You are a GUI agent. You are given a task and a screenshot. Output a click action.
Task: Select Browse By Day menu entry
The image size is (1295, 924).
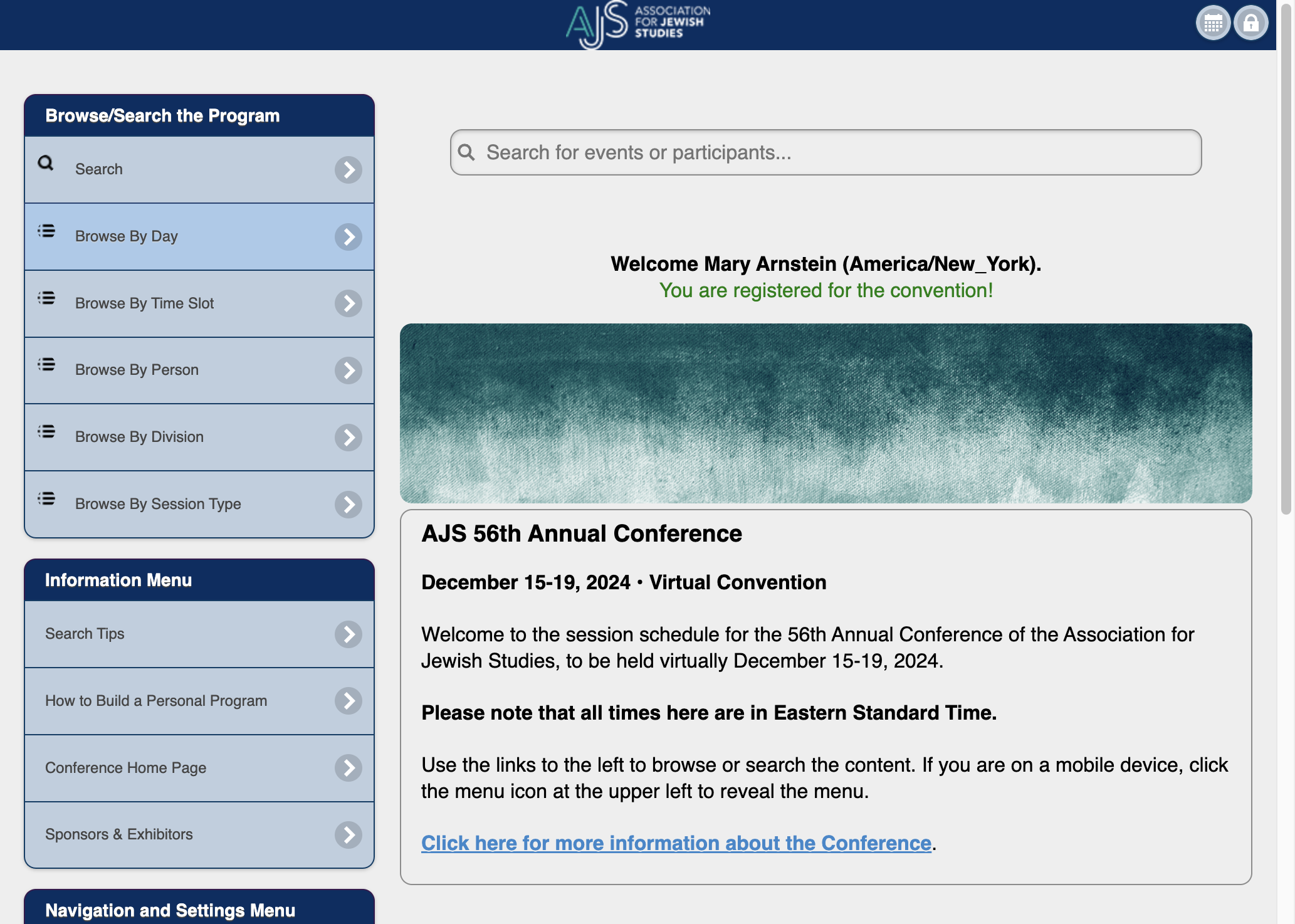pyautogui.click(x=199, y=237)
